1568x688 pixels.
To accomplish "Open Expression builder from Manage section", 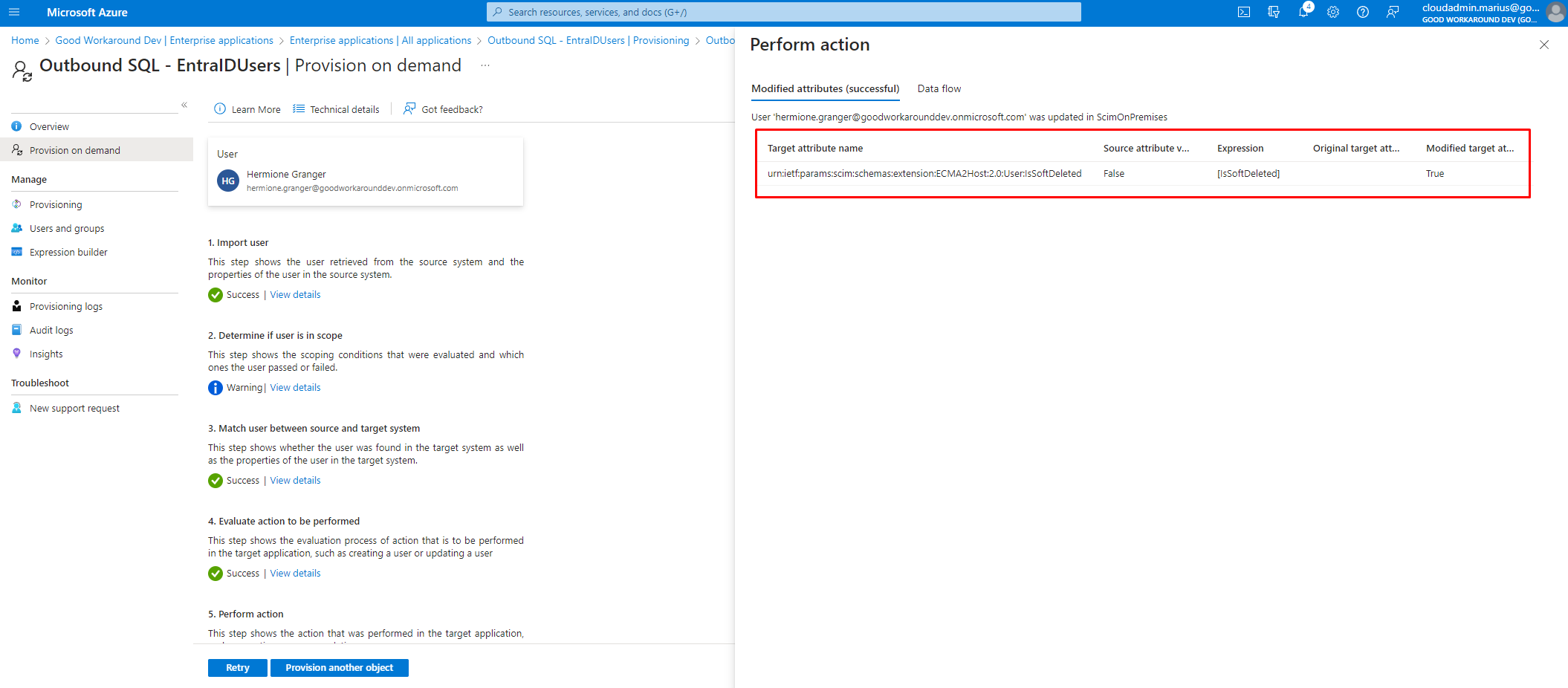I will (68, 252).
